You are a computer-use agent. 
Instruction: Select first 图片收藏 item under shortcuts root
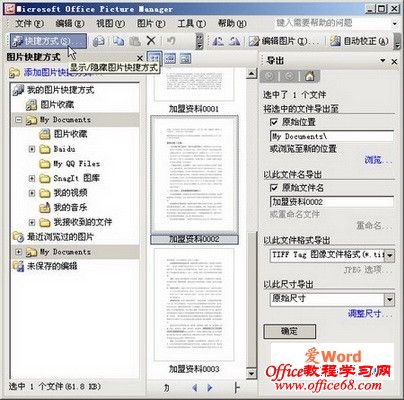coord(50,105)
